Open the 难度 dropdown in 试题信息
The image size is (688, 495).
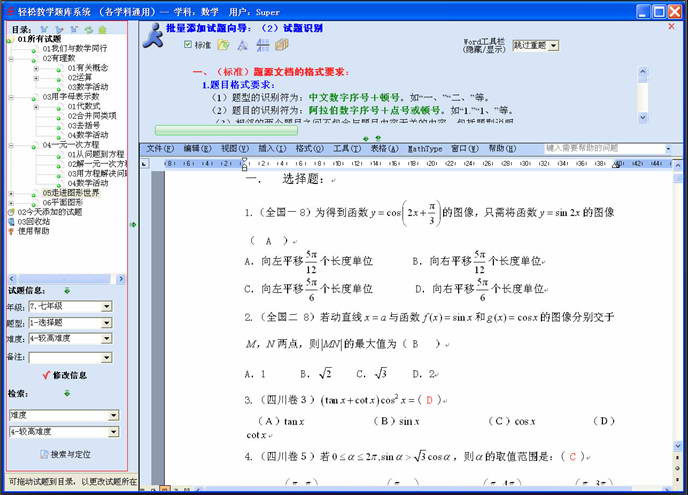107,339
